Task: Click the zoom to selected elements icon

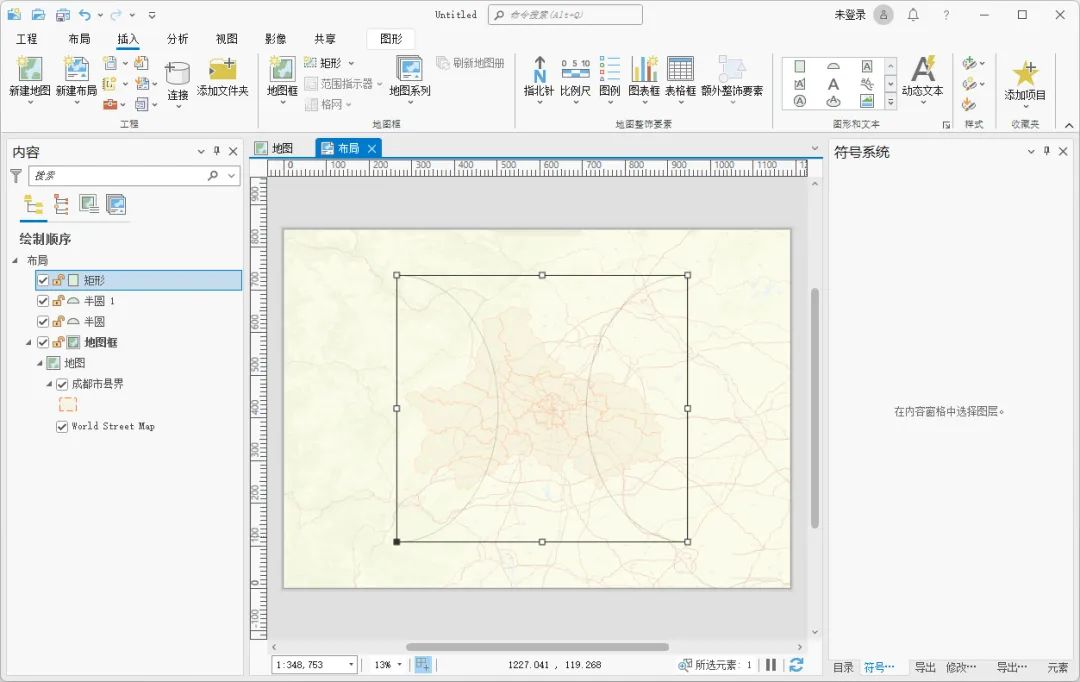Action: (685, 665)
